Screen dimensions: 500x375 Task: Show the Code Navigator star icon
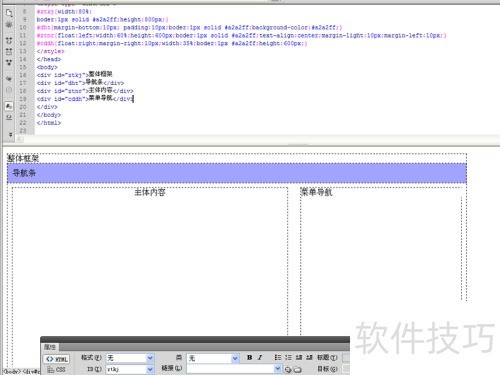[x=9, y=25]
